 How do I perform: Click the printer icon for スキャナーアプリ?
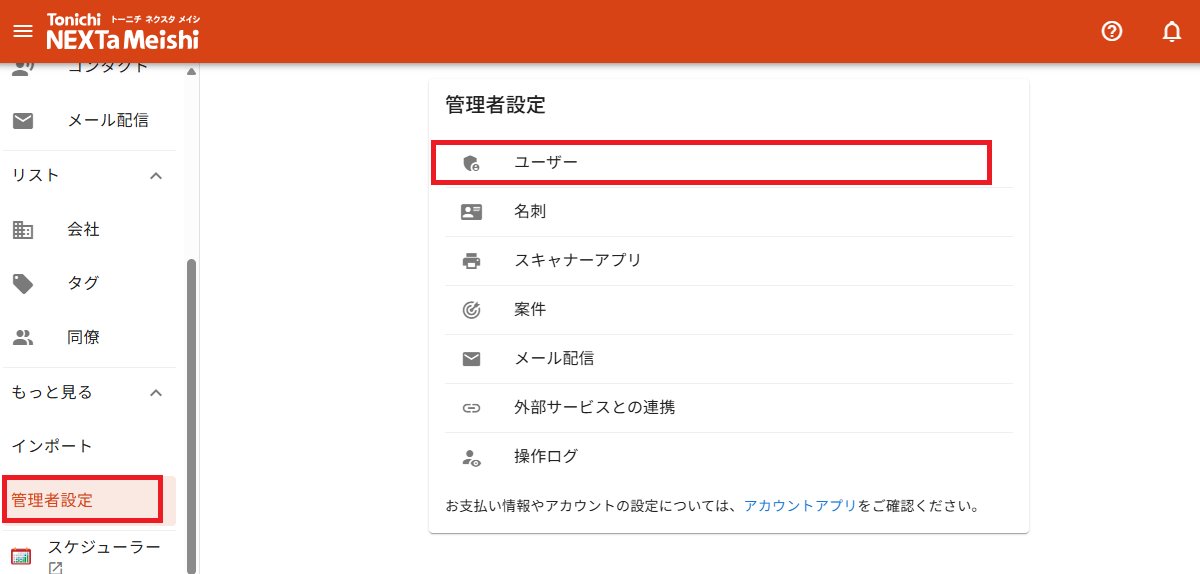coord(471,261)
